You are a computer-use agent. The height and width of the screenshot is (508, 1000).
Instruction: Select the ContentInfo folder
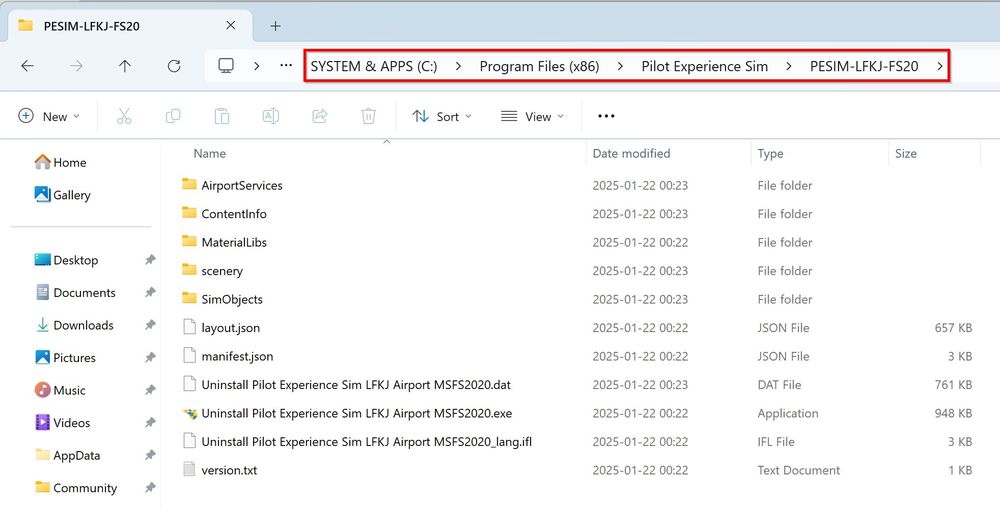(x=234, y=214)
